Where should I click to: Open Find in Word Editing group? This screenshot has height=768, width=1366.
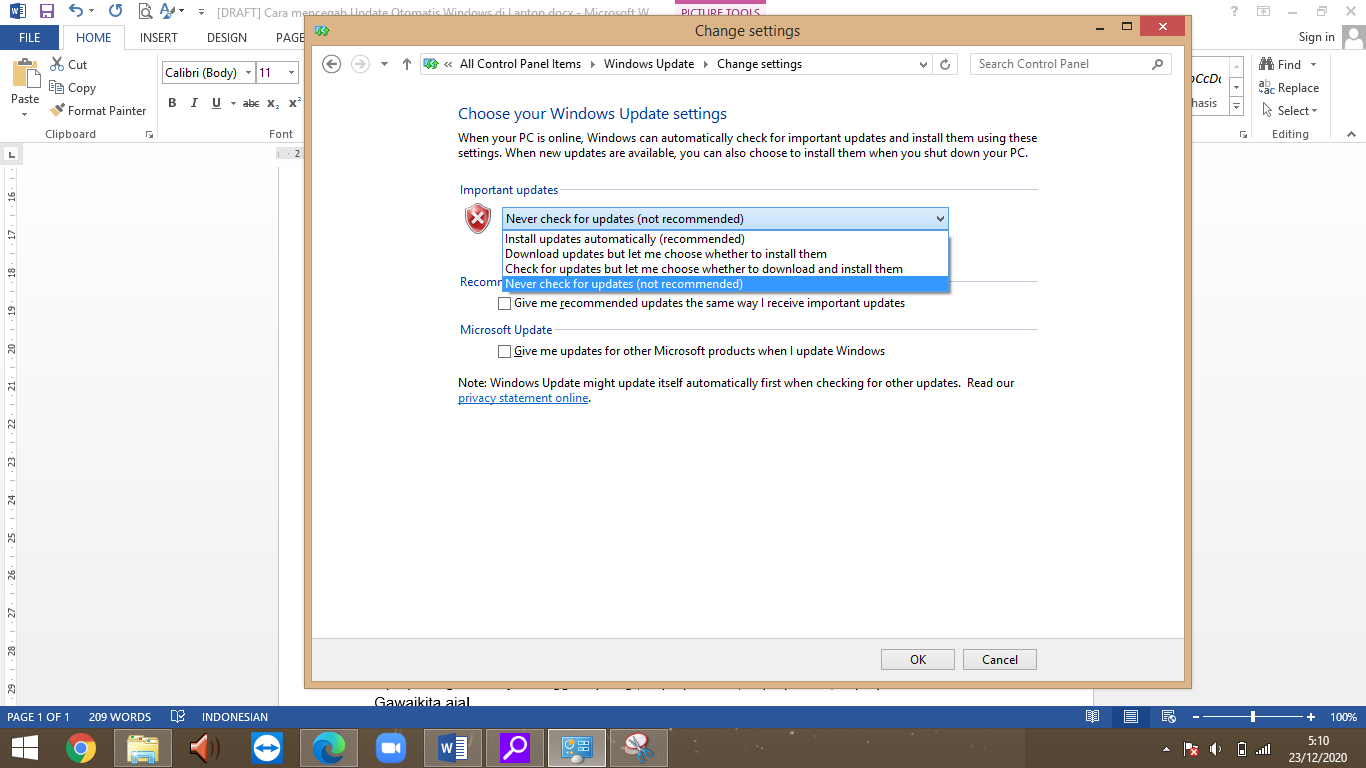[1280, 64]
